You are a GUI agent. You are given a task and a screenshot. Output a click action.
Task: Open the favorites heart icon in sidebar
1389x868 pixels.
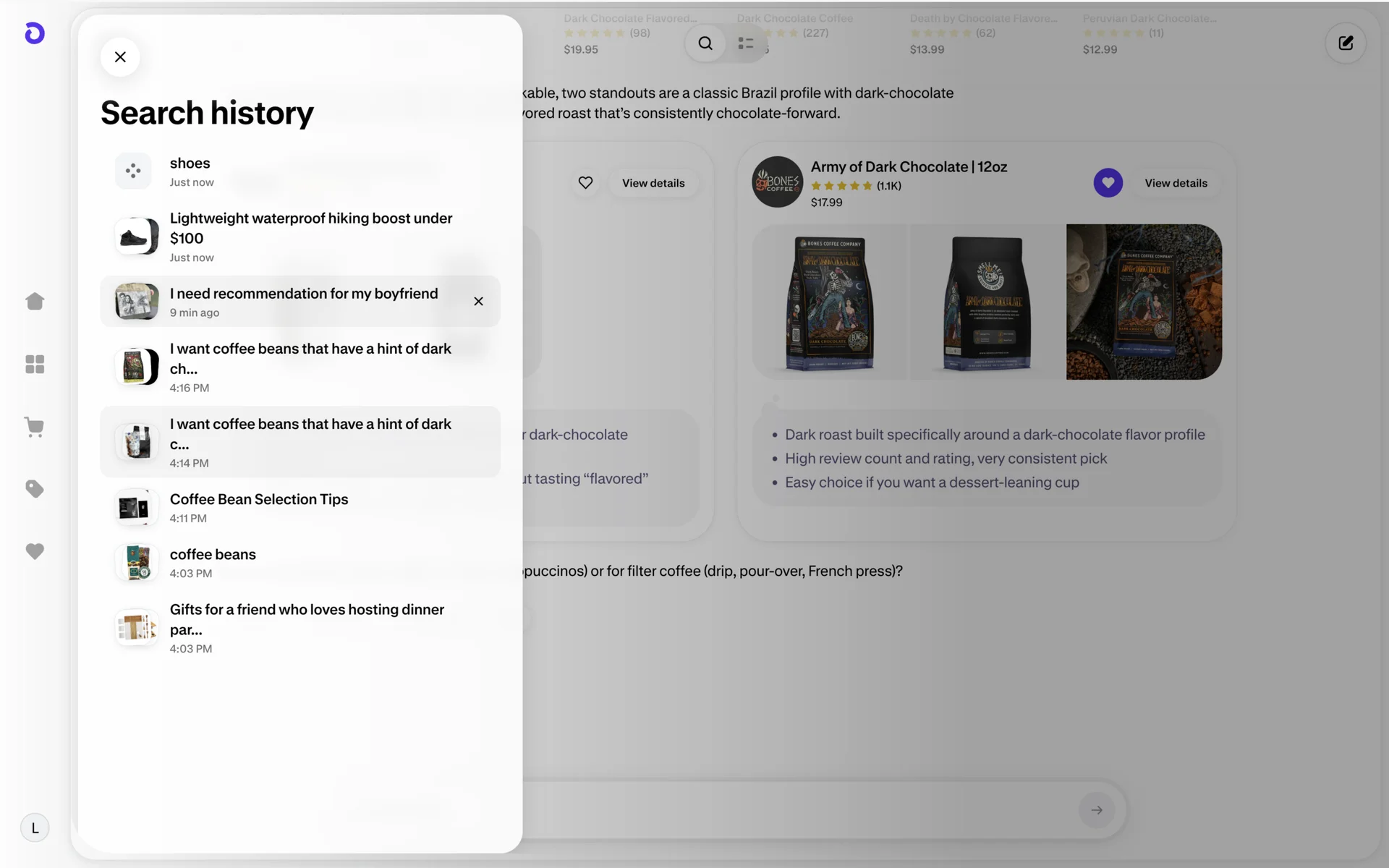pos(35,551)
